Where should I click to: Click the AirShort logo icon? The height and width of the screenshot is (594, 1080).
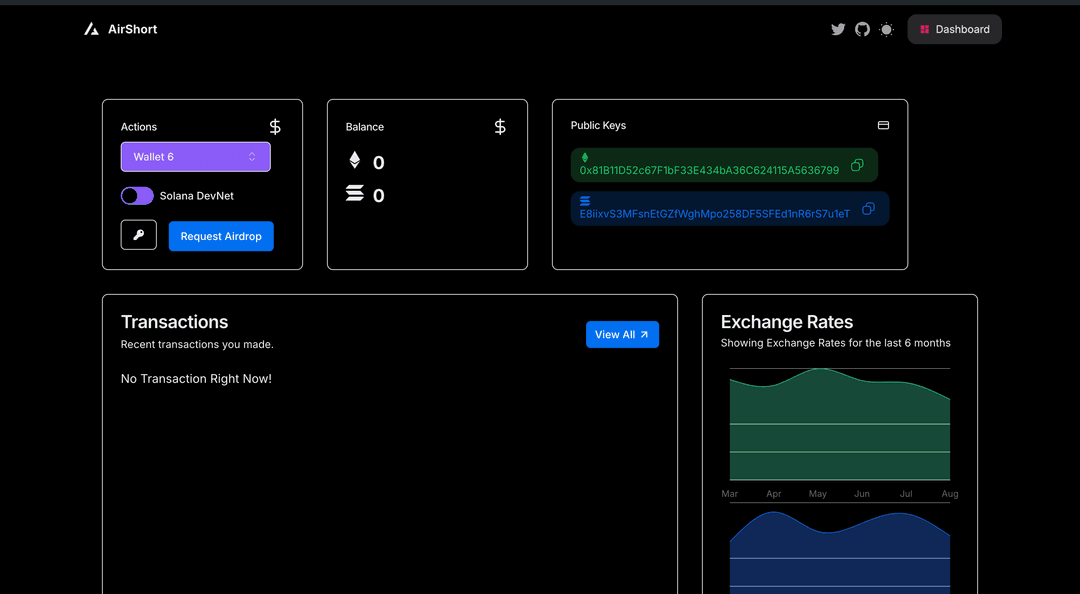(91, 30)
